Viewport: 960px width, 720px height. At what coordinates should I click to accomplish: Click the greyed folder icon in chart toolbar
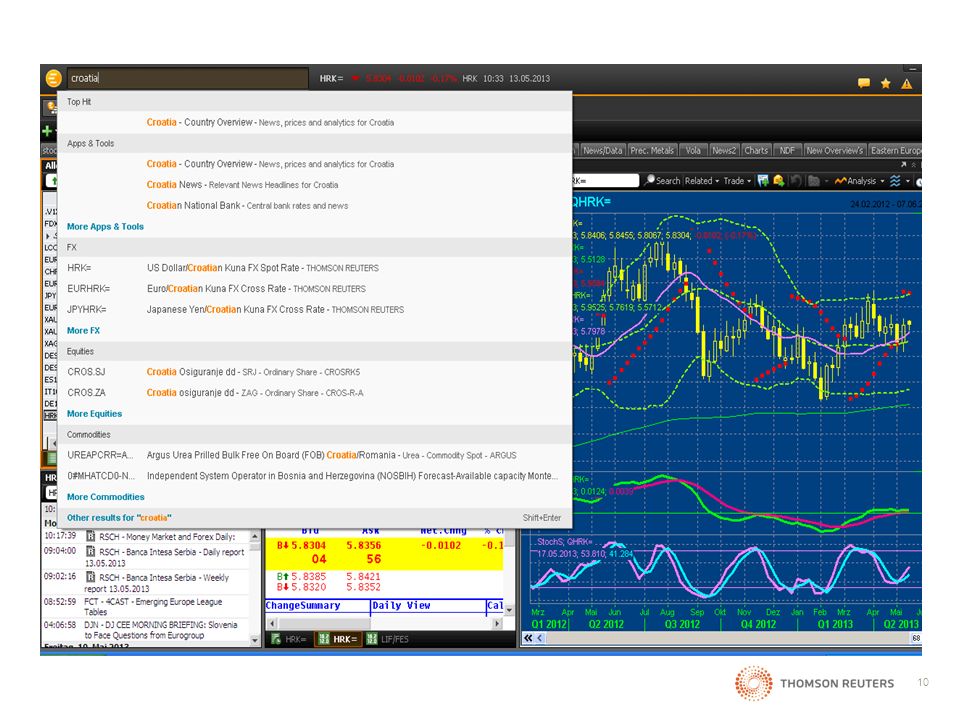[814, 181]
